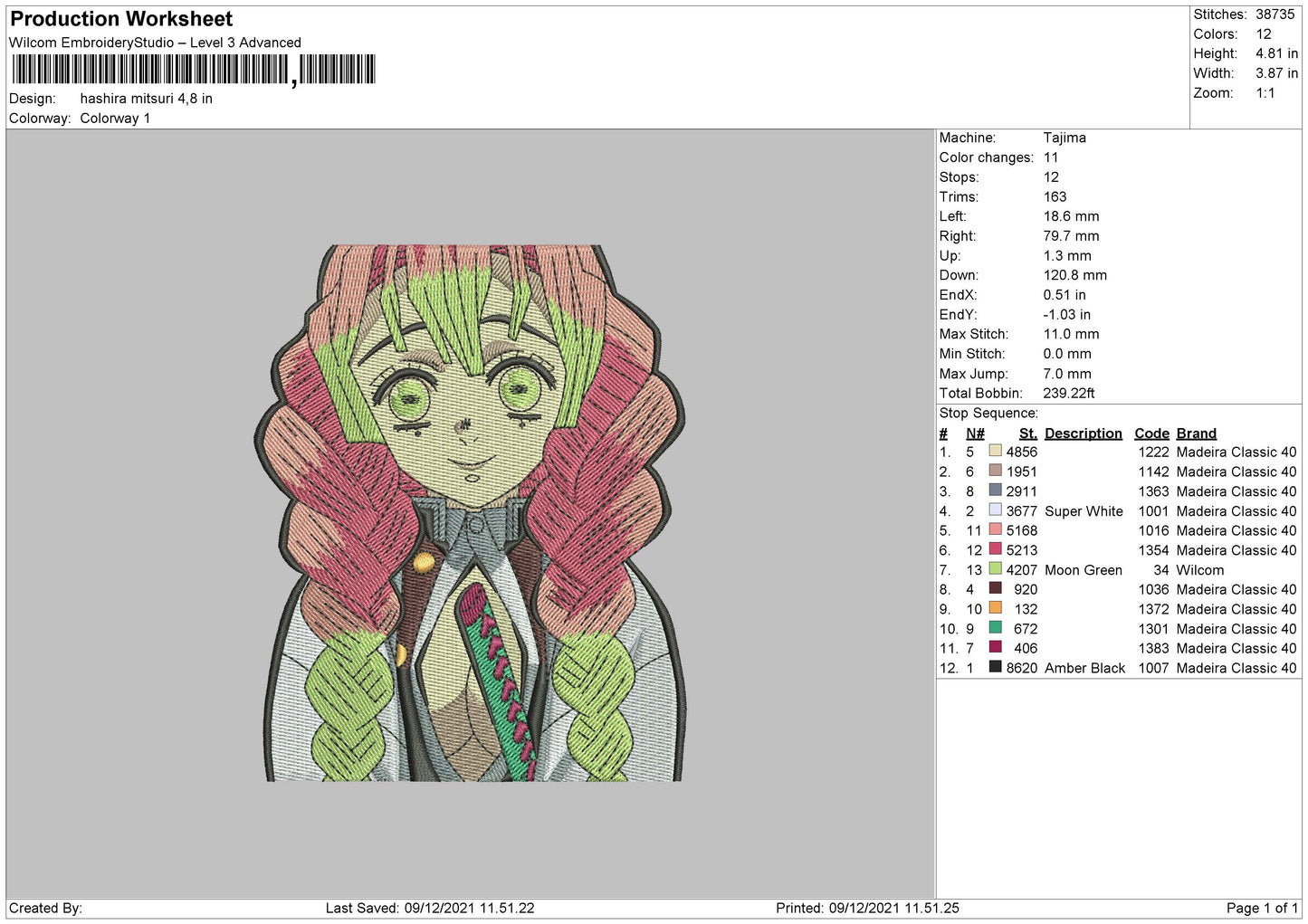Select thread code 1016 in row 5
This screenshot has height=924, width=1308.
coord(1154,530)
